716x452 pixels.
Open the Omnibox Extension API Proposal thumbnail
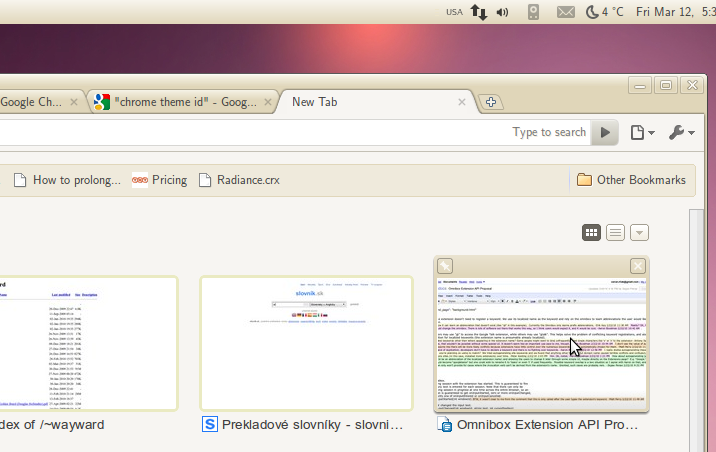pyautogui.click(x=542, y=344)
